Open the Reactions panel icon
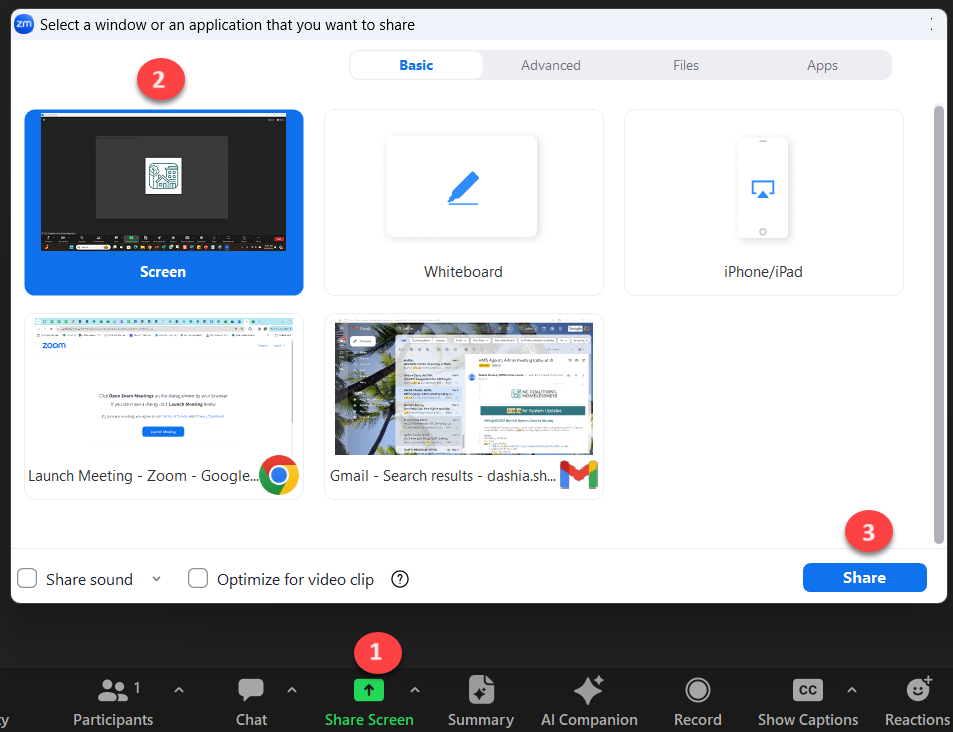This screenshot has height=732, width=953. coord(917,689)
